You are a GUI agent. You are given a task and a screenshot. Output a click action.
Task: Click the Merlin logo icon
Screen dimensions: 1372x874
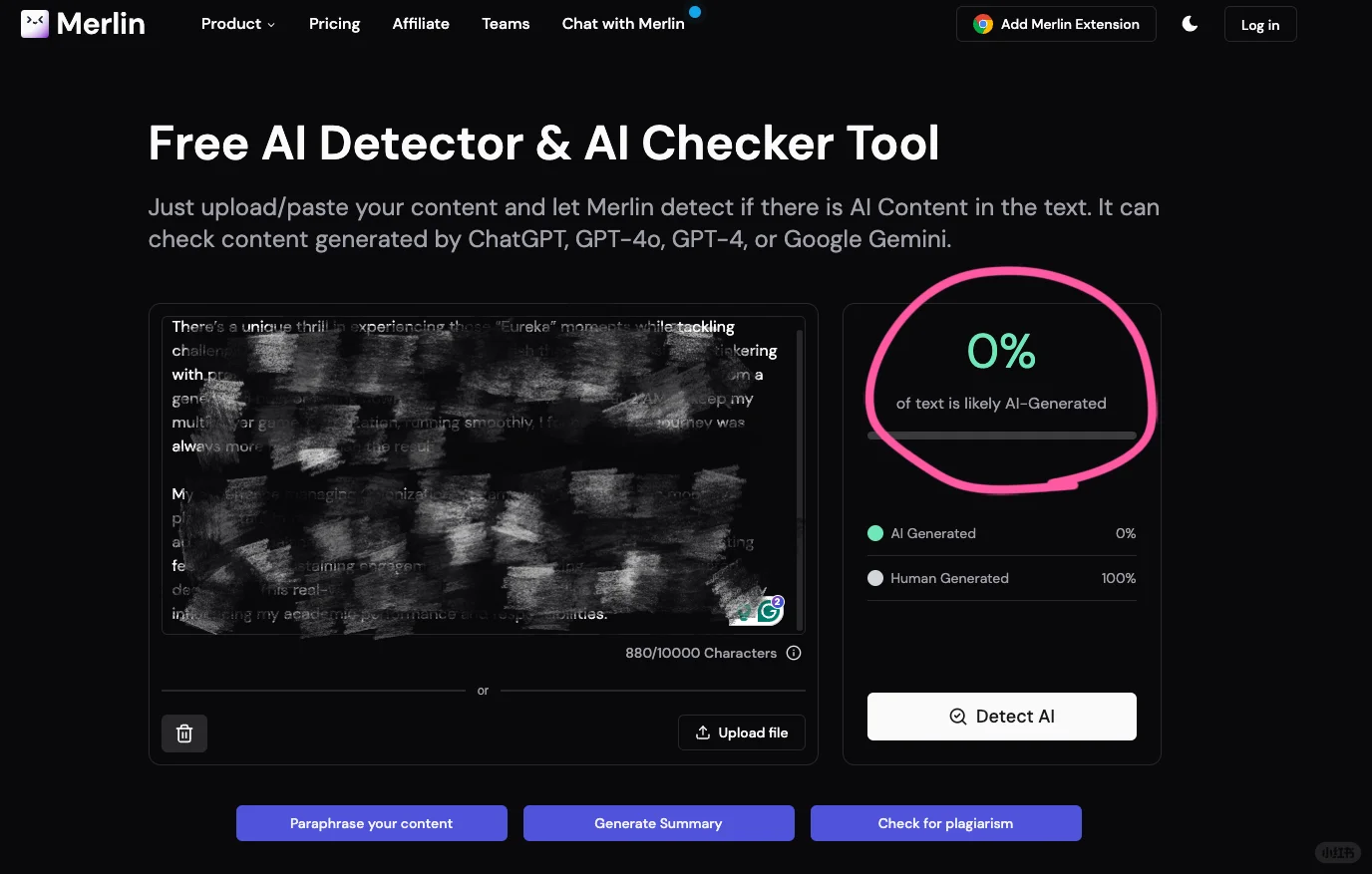pos(35,24)
